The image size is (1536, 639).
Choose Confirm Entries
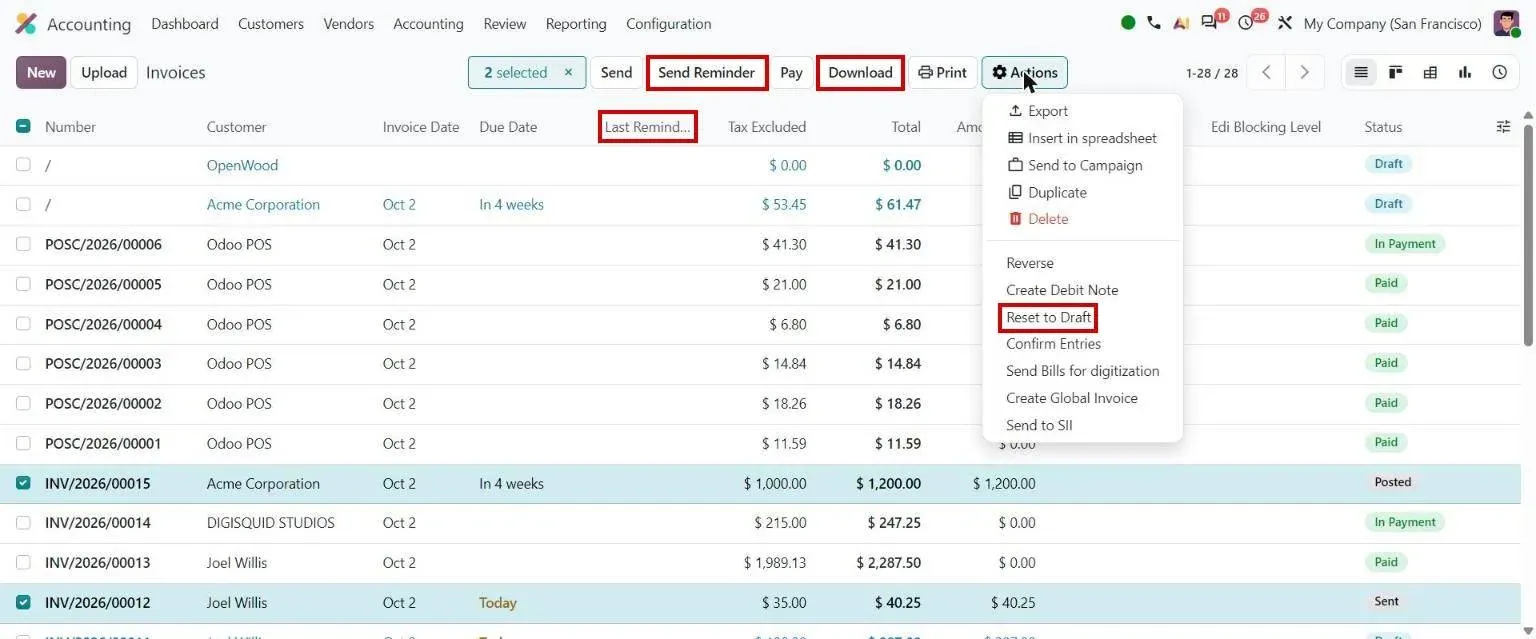coord(1053,344)
